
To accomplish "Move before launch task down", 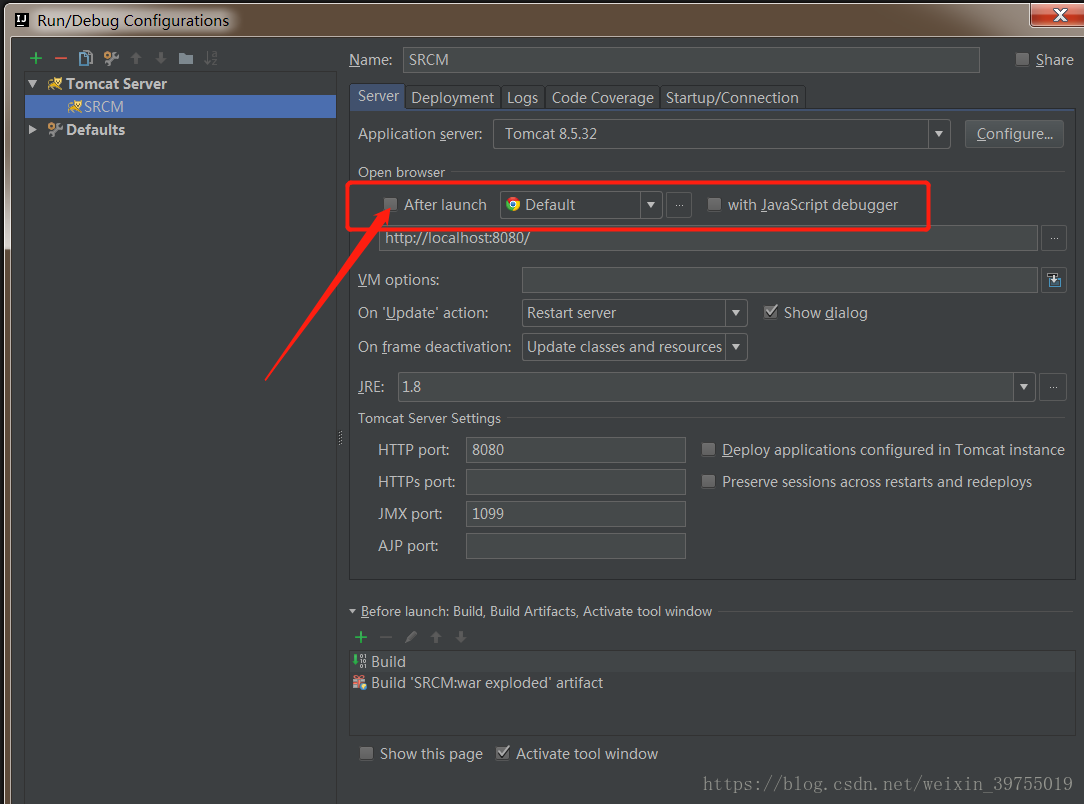I will [460, 637].
